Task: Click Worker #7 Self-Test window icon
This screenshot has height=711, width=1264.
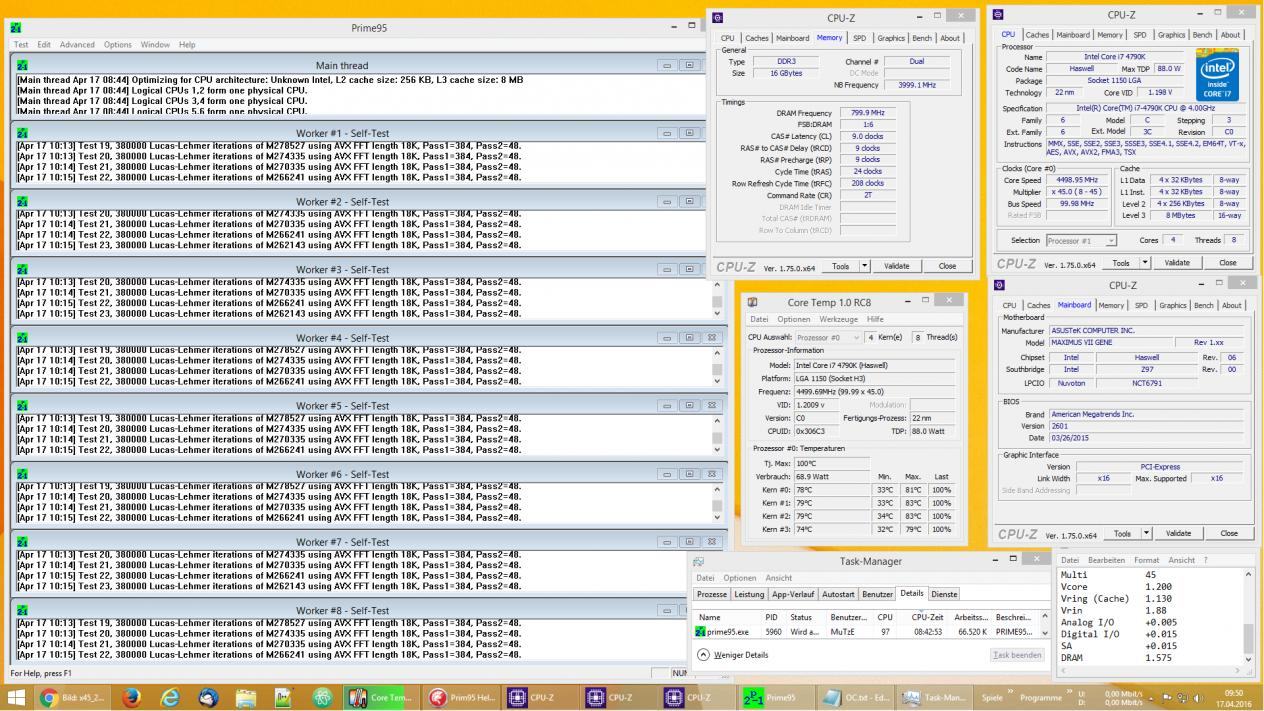Action: tap(22, 542)
